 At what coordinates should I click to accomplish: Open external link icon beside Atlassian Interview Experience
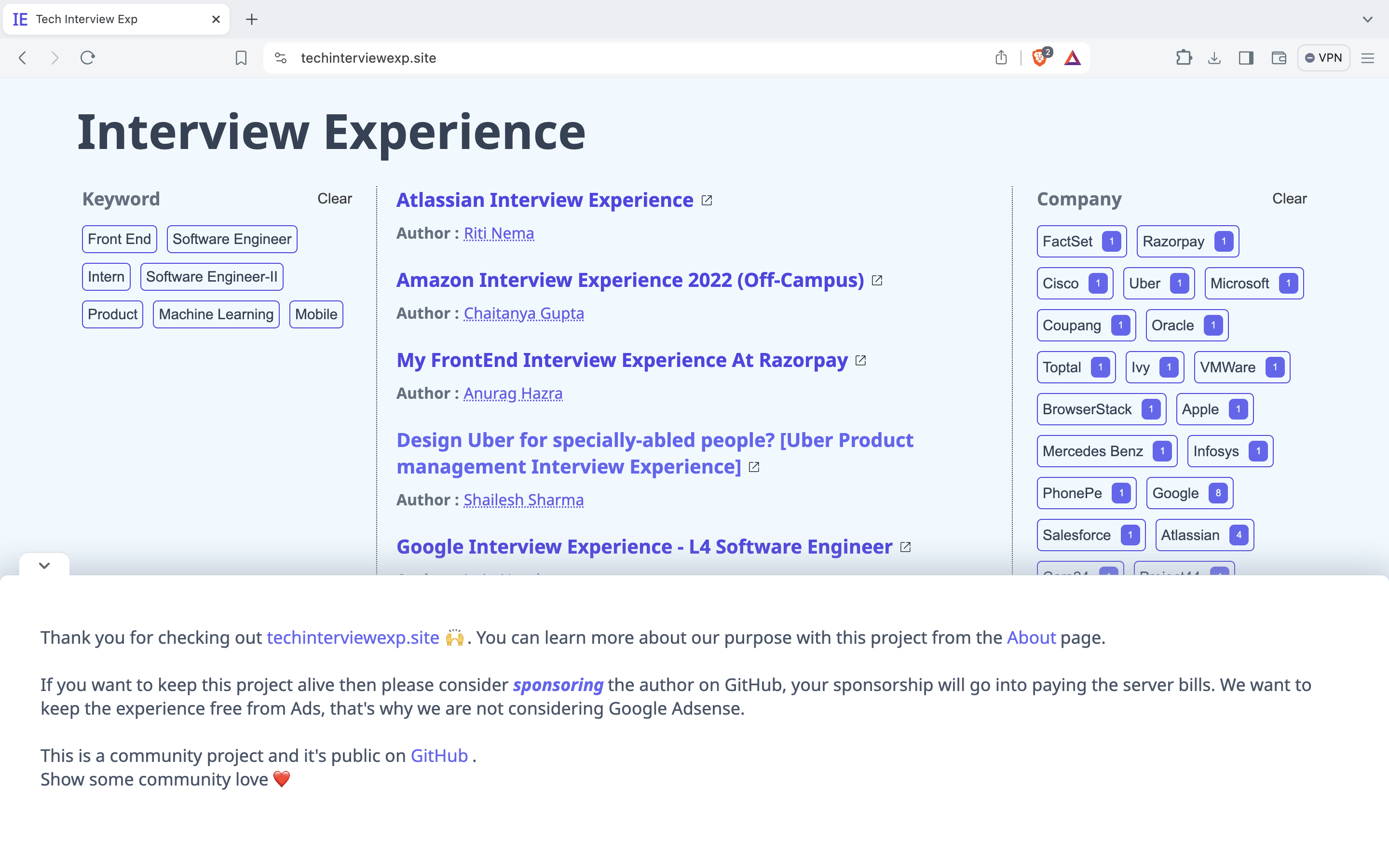[x=707, y=200]
